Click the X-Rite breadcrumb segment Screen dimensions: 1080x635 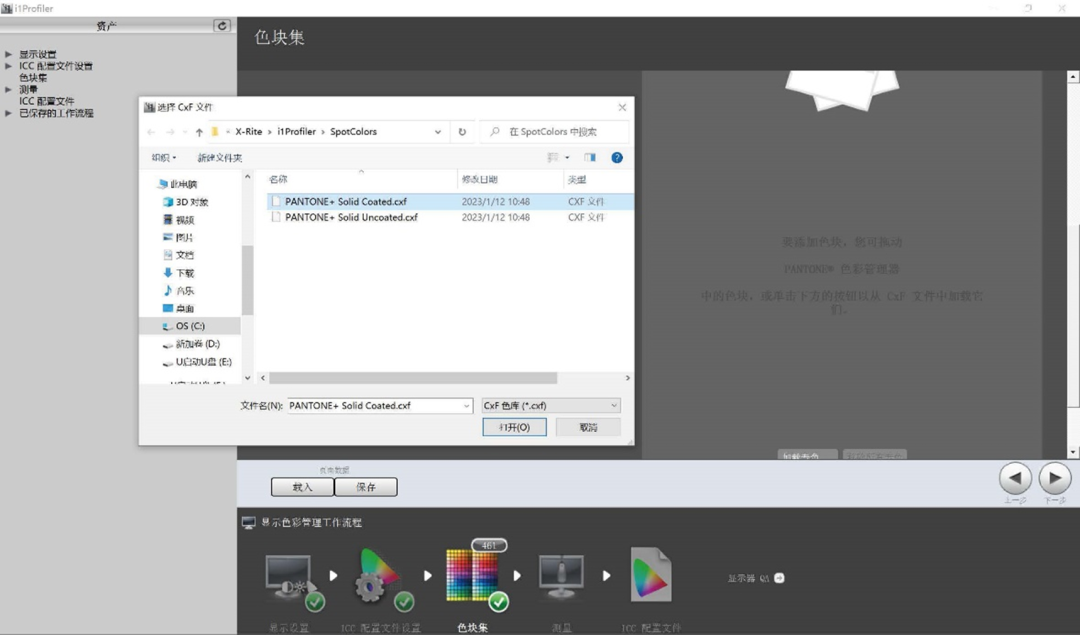[x=249, y=132]
